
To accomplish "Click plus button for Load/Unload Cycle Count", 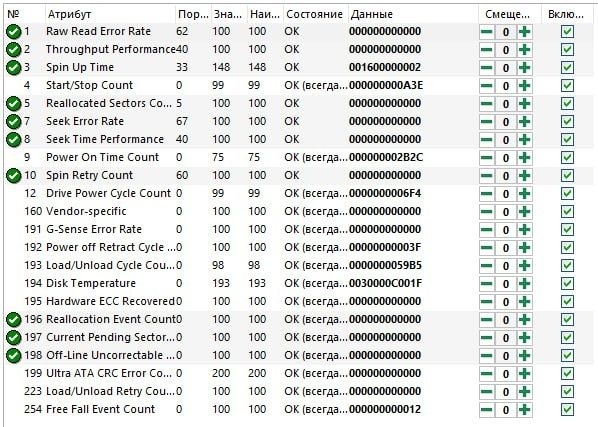I will click(x=524, y=266).
